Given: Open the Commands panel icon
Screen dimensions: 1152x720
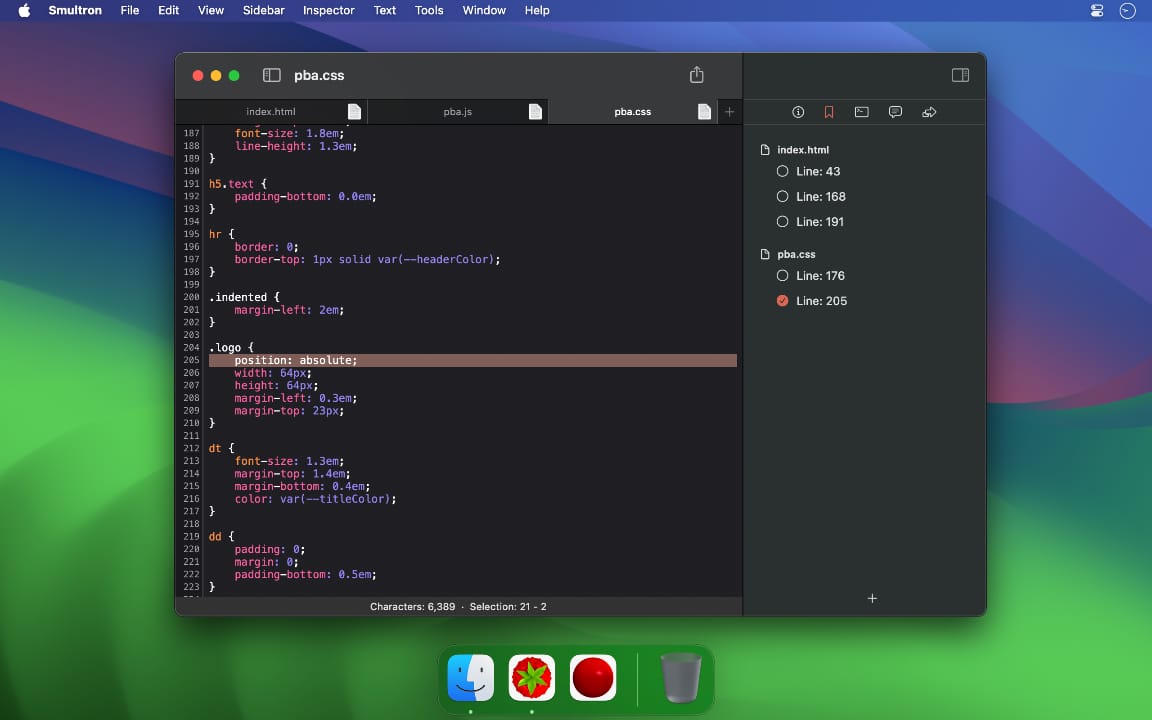Looking at the screenshot, I should (x=861, y=112).
